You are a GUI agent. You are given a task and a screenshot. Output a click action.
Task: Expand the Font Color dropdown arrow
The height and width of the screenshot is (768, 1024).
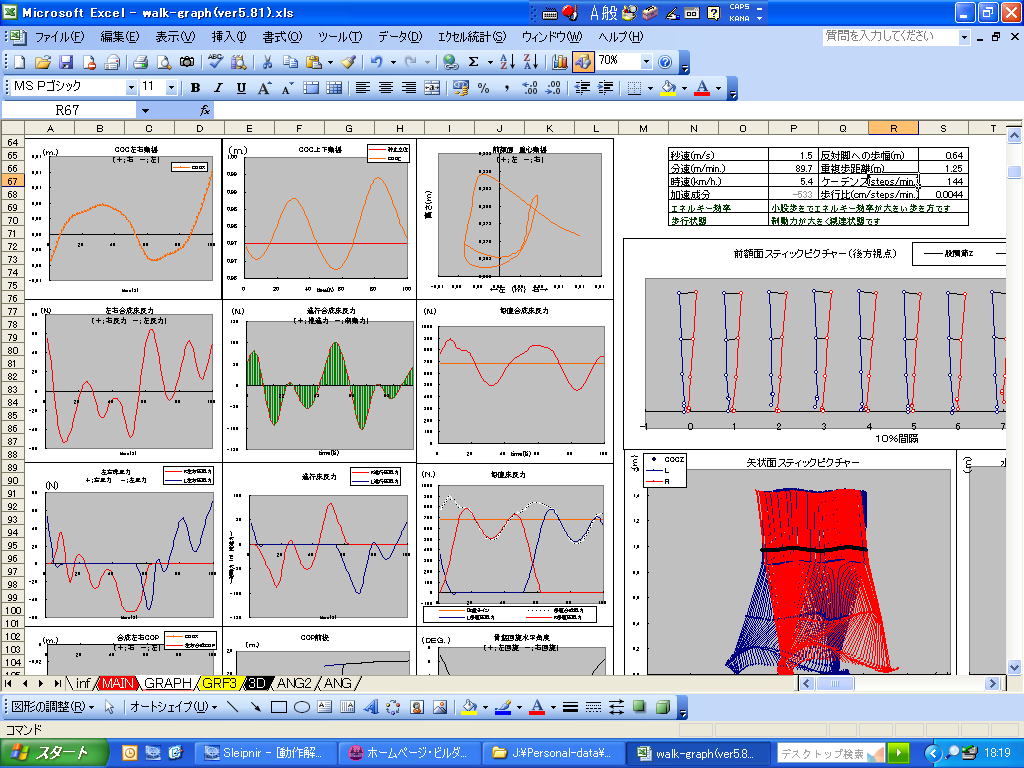pos(718,88)
